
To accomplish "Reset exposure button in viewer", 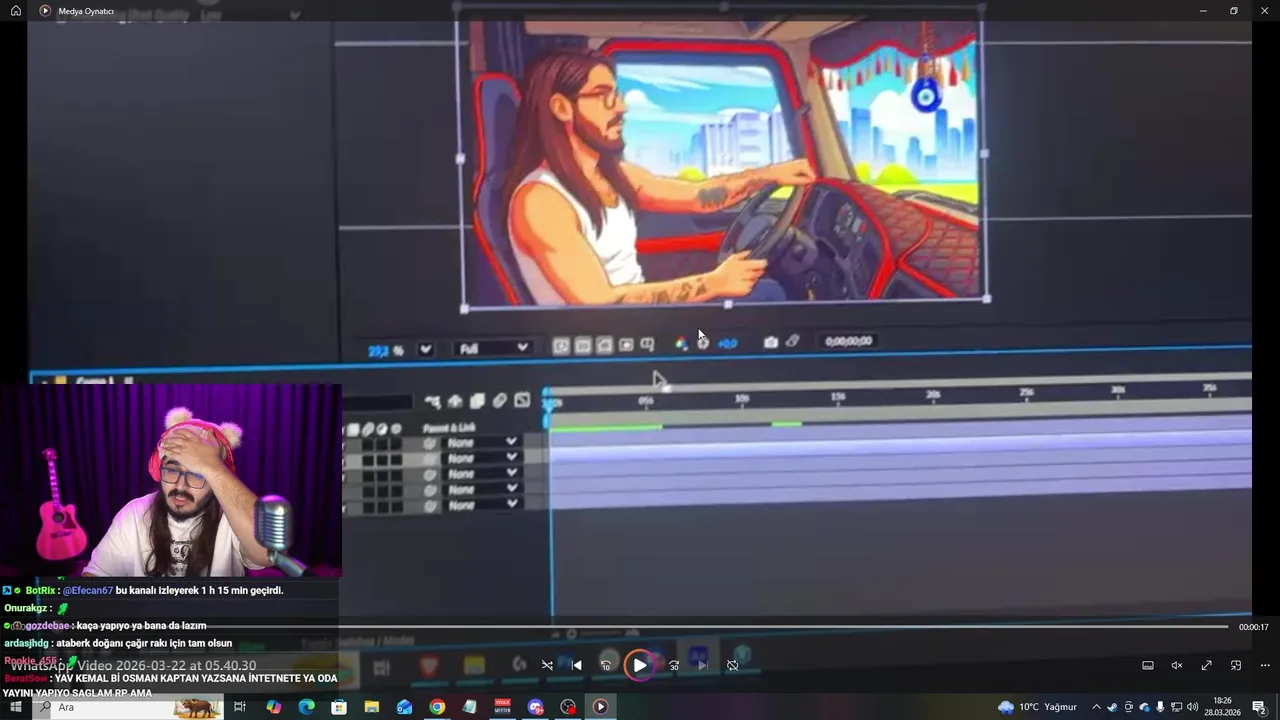I will click(703, 343).
